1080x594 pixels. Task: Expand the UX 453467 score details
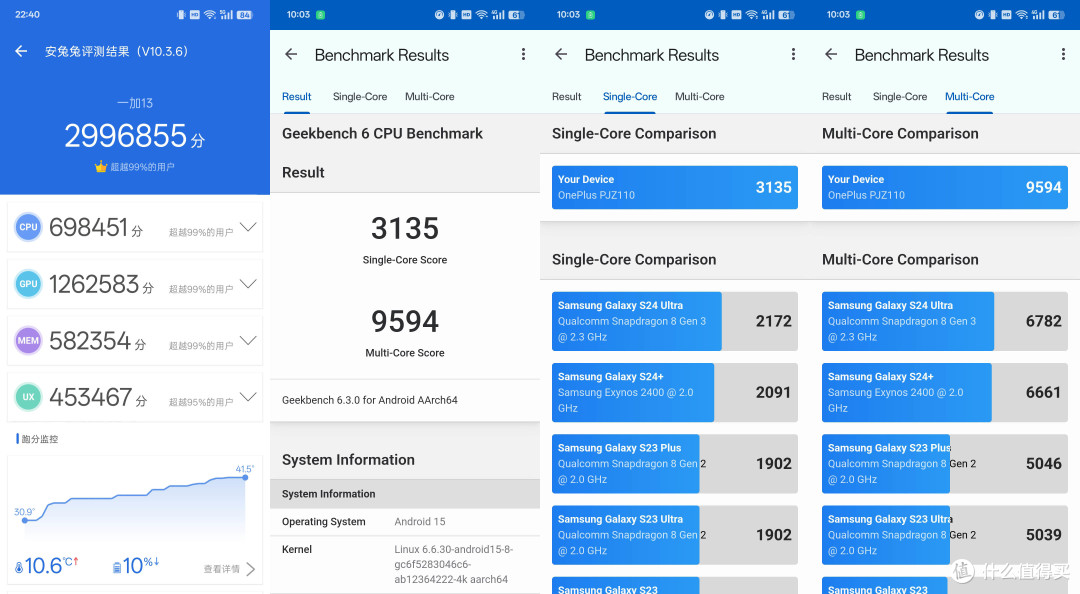[x=248, y=397]
